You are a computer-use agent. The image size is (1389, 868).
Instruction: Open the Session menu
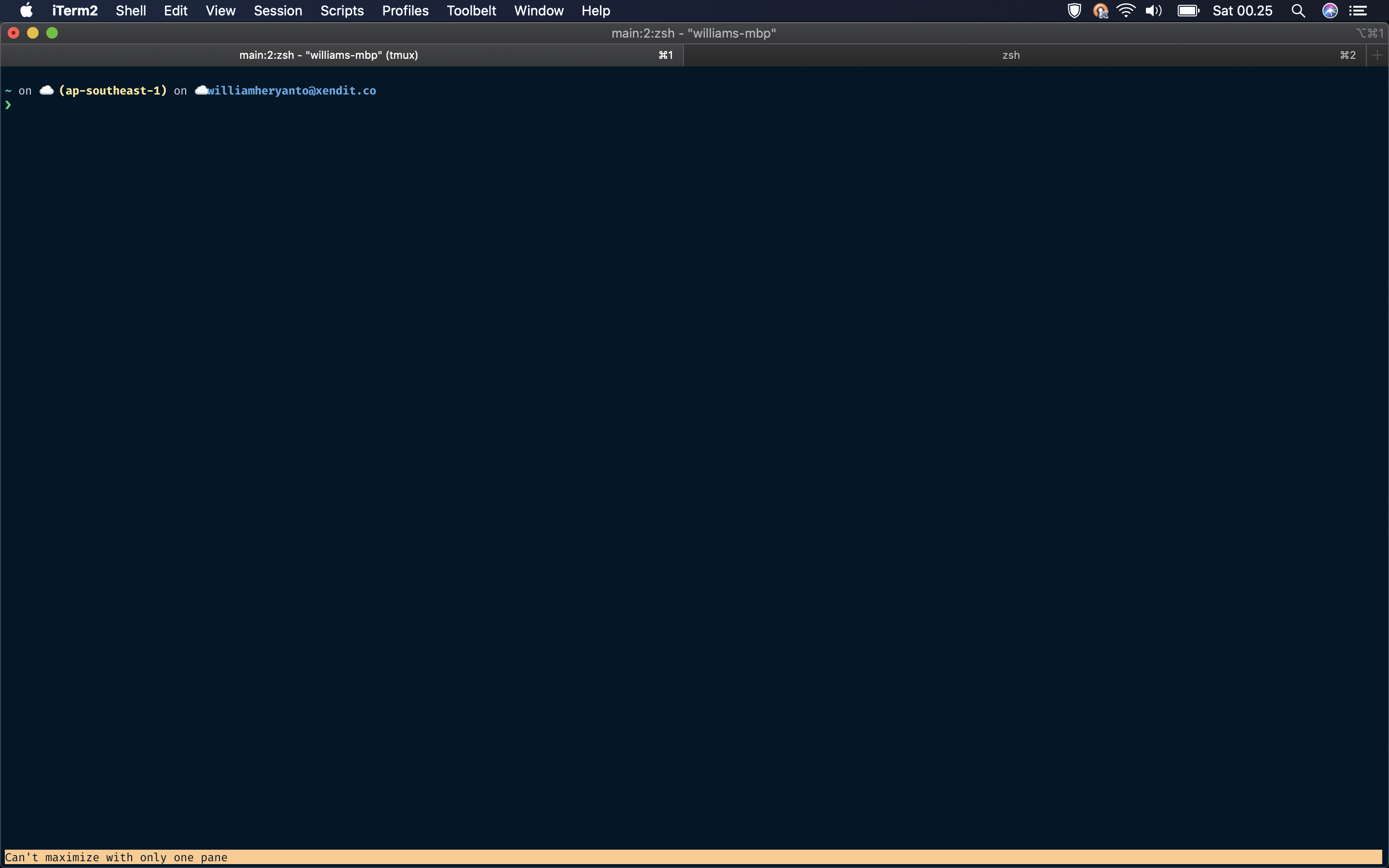point(278,10)
